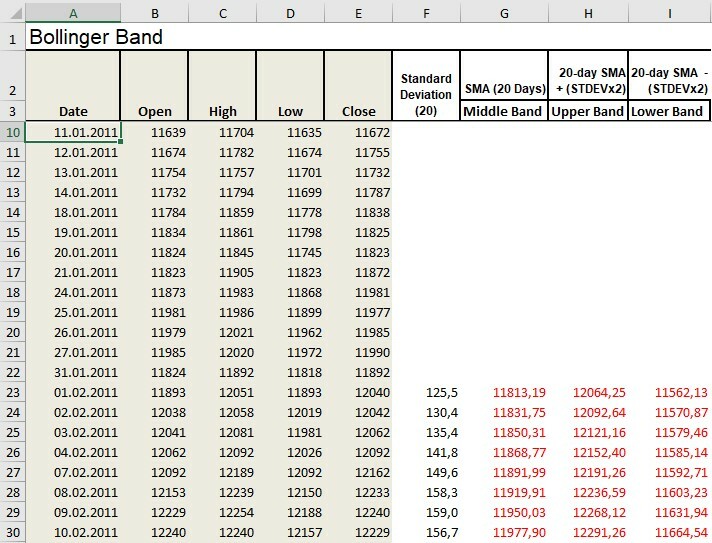Viewport: 712px width, 543px height.
Task: Select the row 30 header
Action: pyautogui.click(x=12, y=532)
